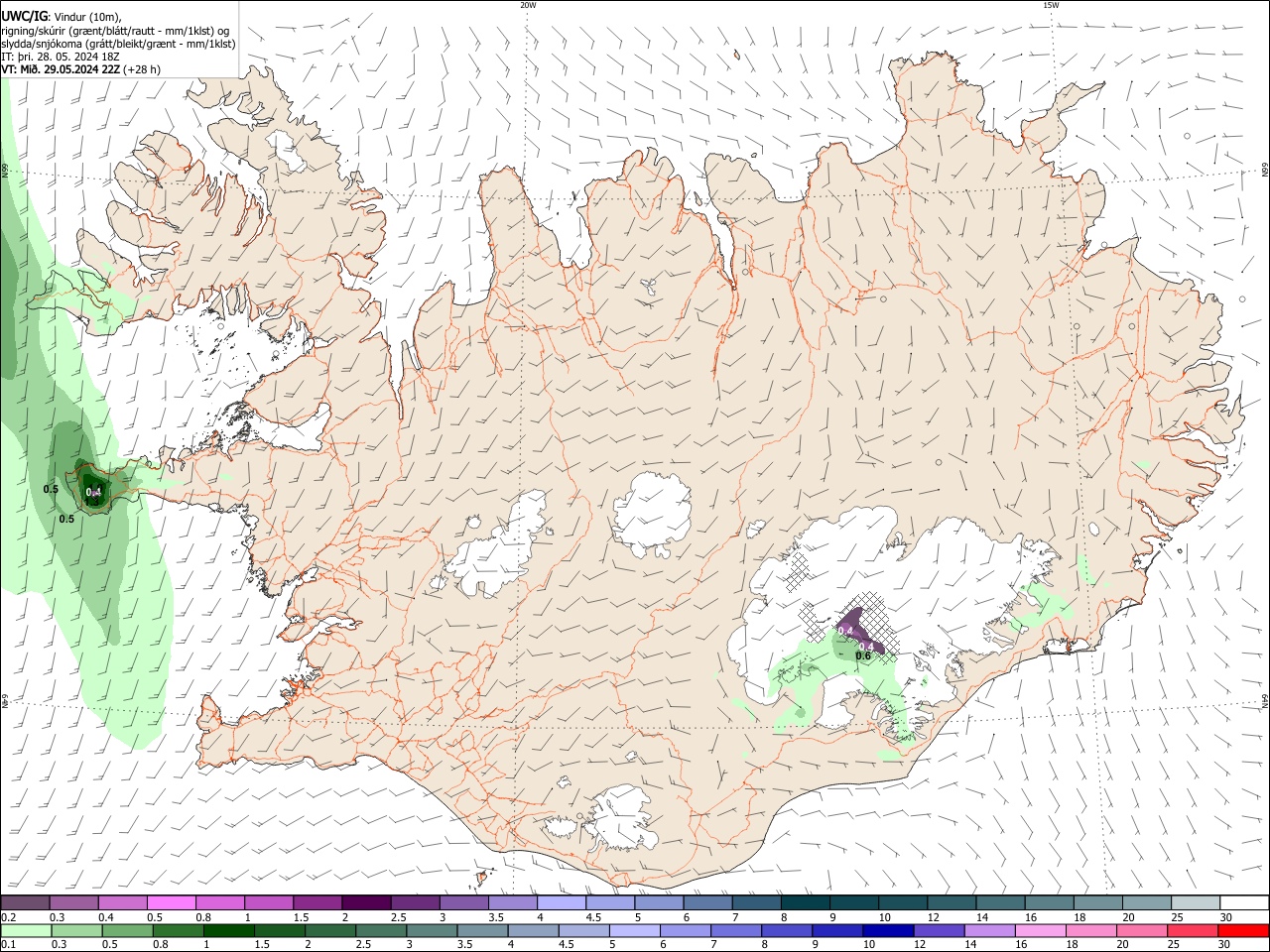Pick the periwinkle 5–6 swatch on upper scale

click(x=660, y=902)
